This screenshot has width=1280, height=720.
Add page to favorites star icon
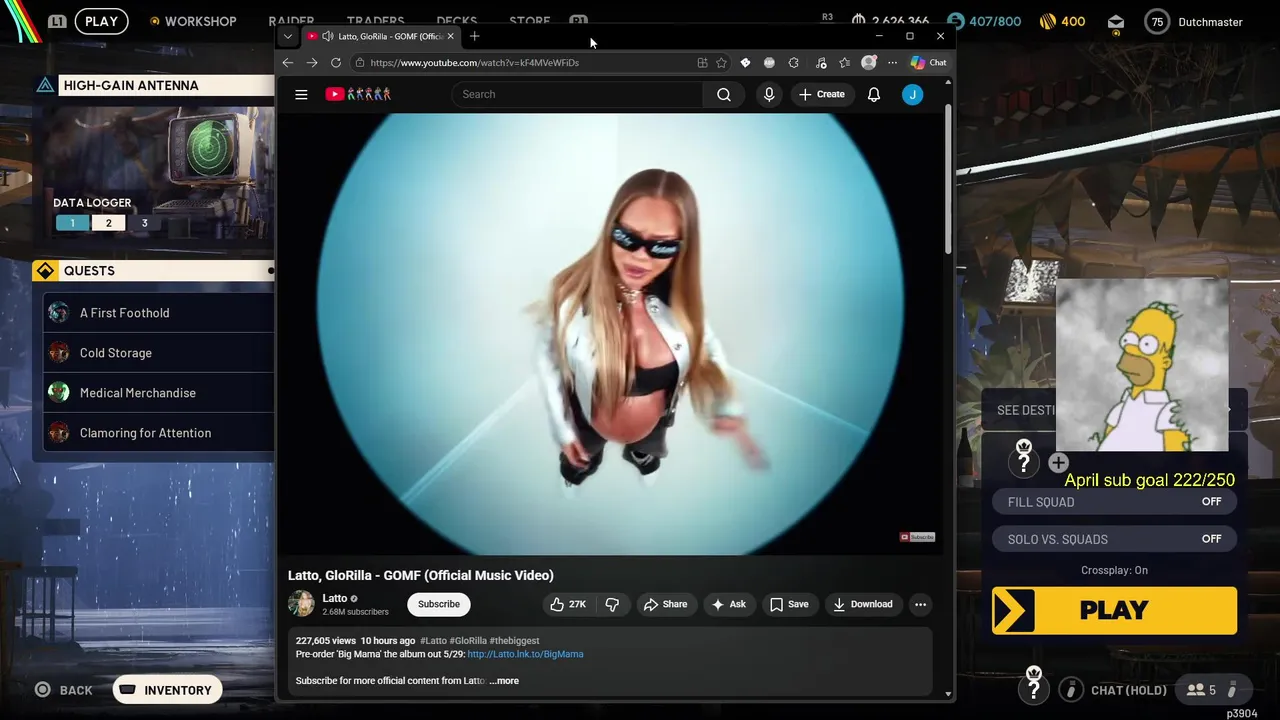(721, 62)
